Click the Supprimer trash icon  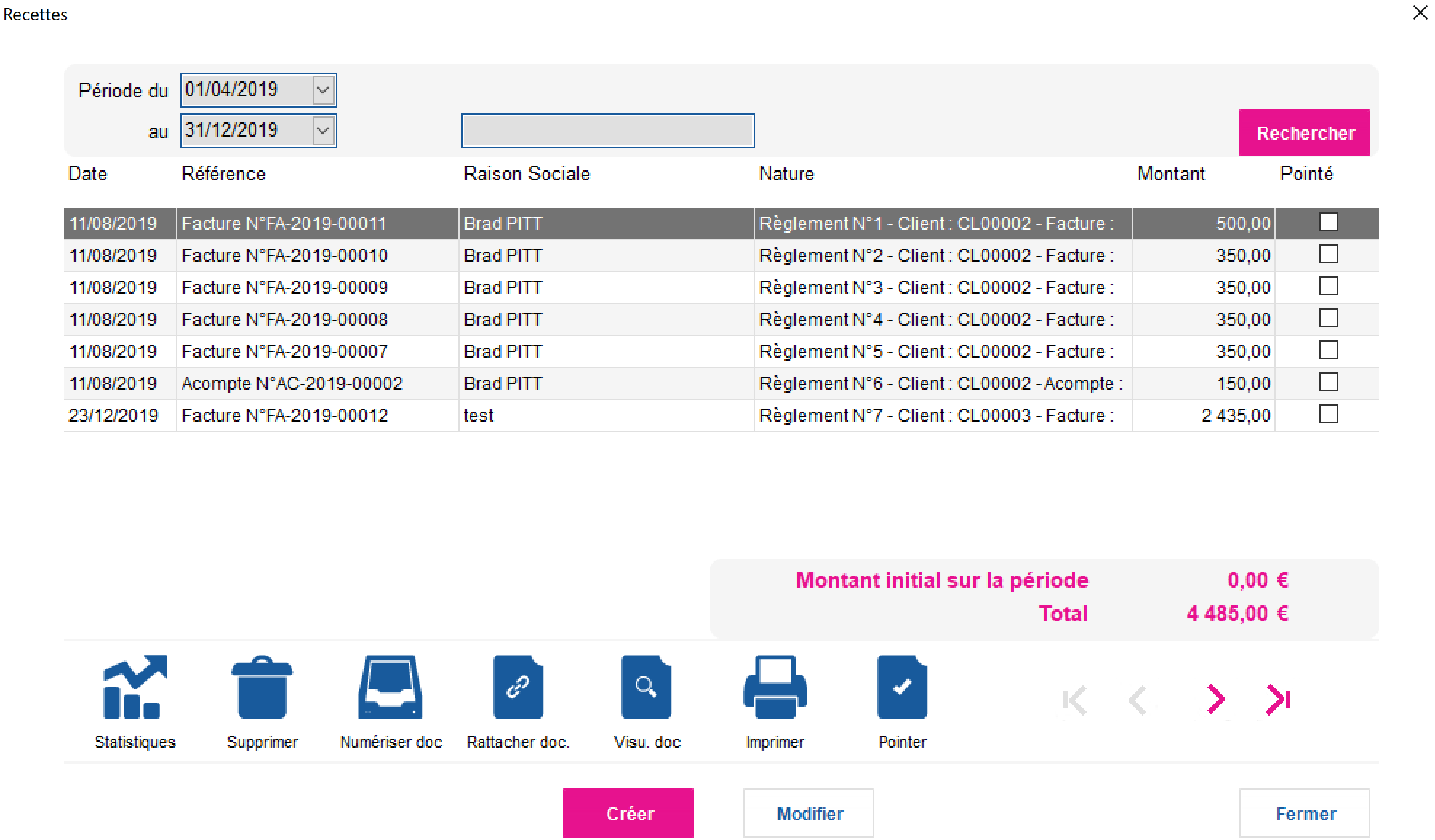click(x=262, y=687)
